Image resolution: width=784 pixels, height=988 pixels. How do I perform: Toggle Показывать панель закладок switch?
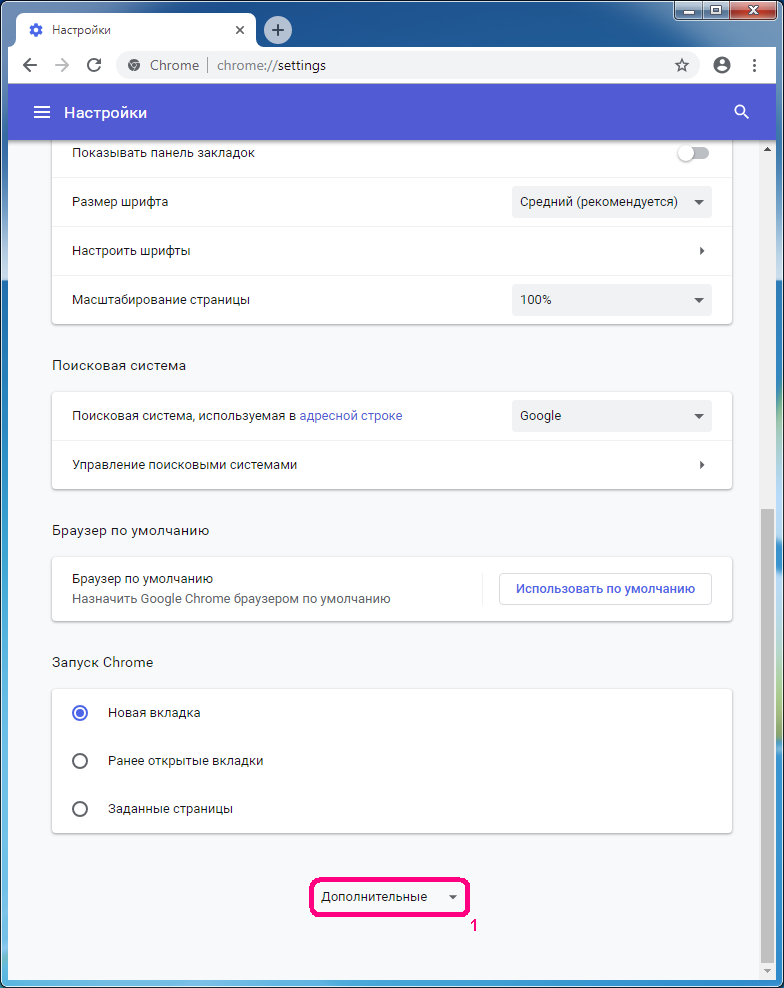coord(692,153)
